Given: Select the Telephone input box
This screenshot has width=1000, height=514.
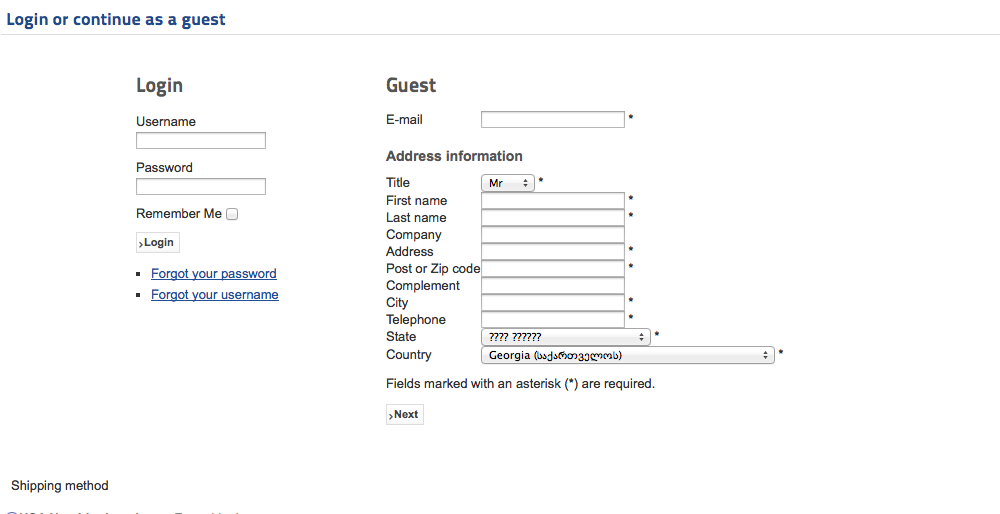Looking at the screenshot, I should pos(553,320).
